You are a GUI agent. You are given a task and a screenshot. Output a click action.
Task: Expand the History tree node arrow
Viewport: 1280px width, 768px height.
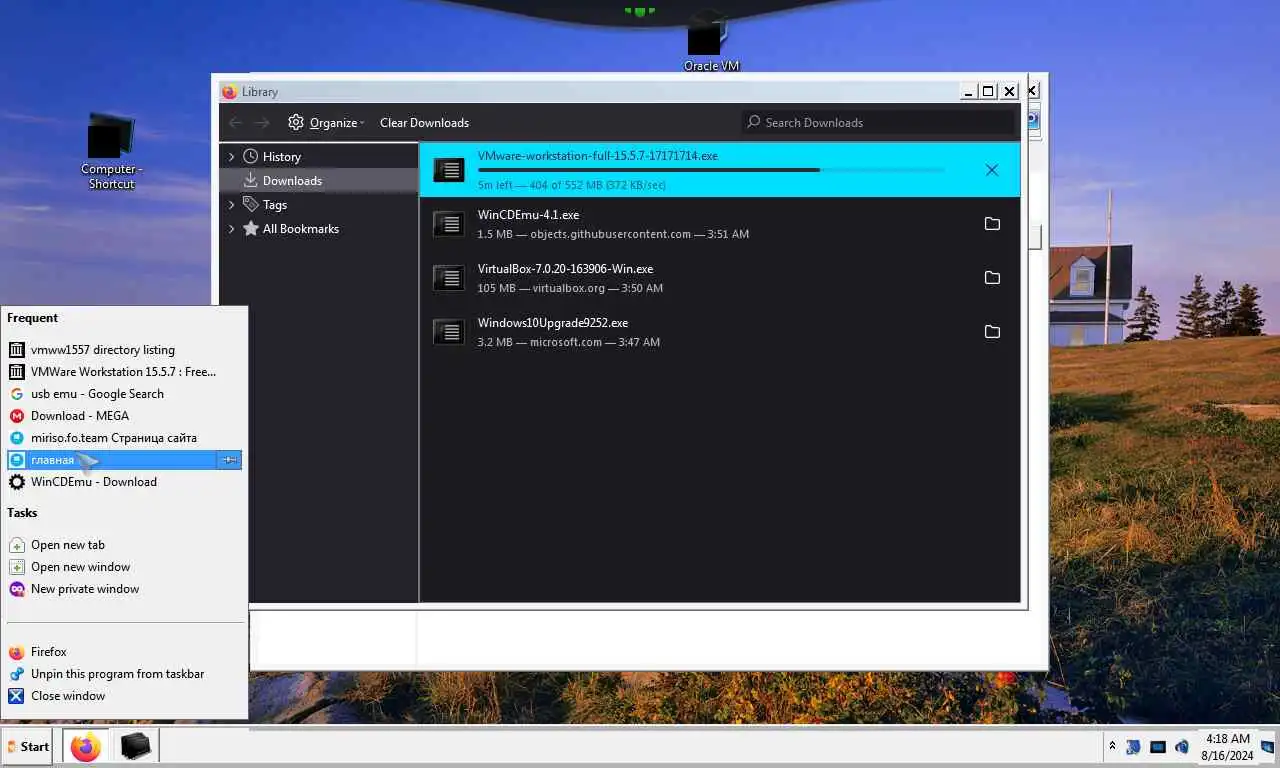[x=232, y=157]
